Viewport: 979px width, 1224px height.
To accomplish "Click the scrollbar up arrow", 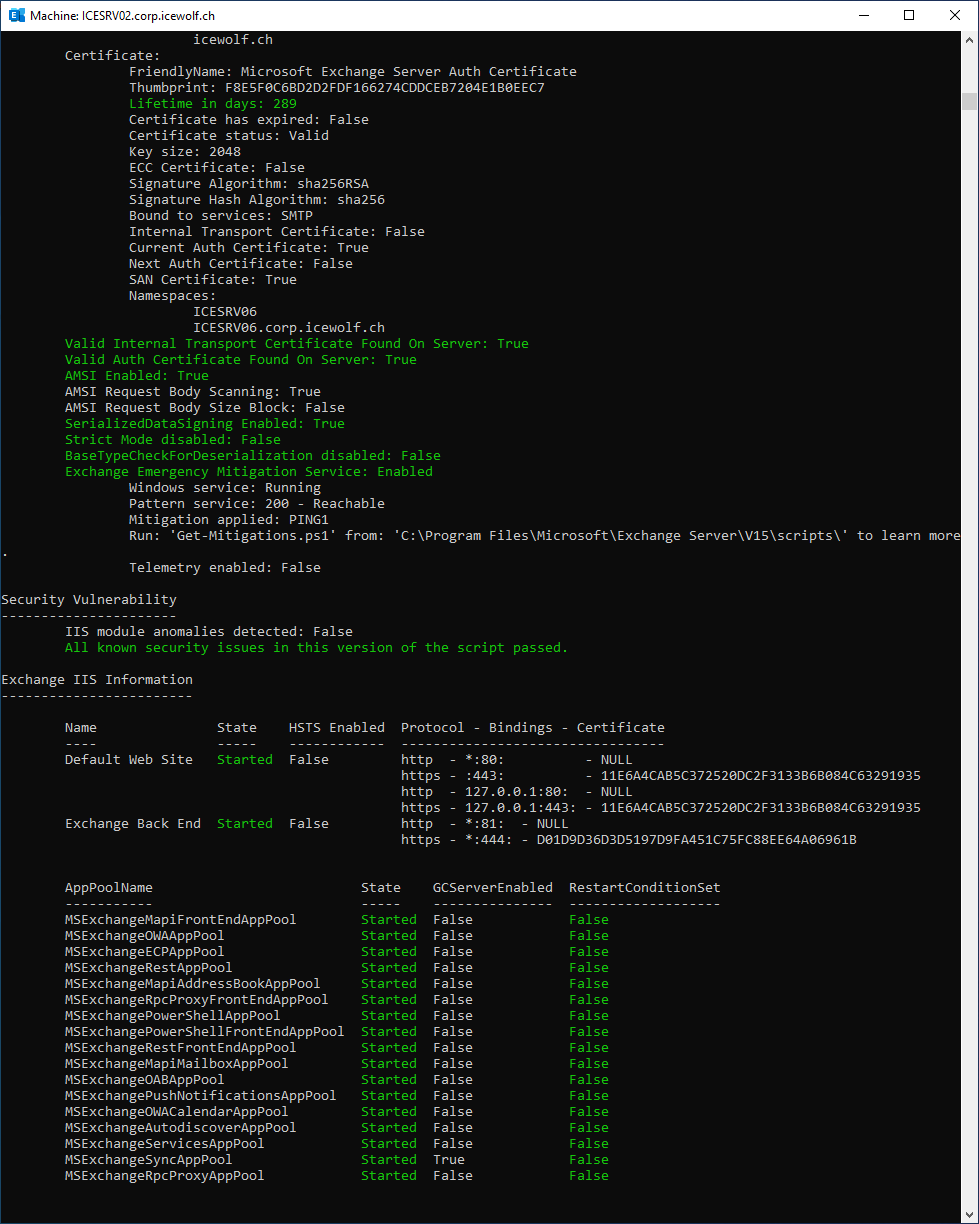I will (969, 39).
